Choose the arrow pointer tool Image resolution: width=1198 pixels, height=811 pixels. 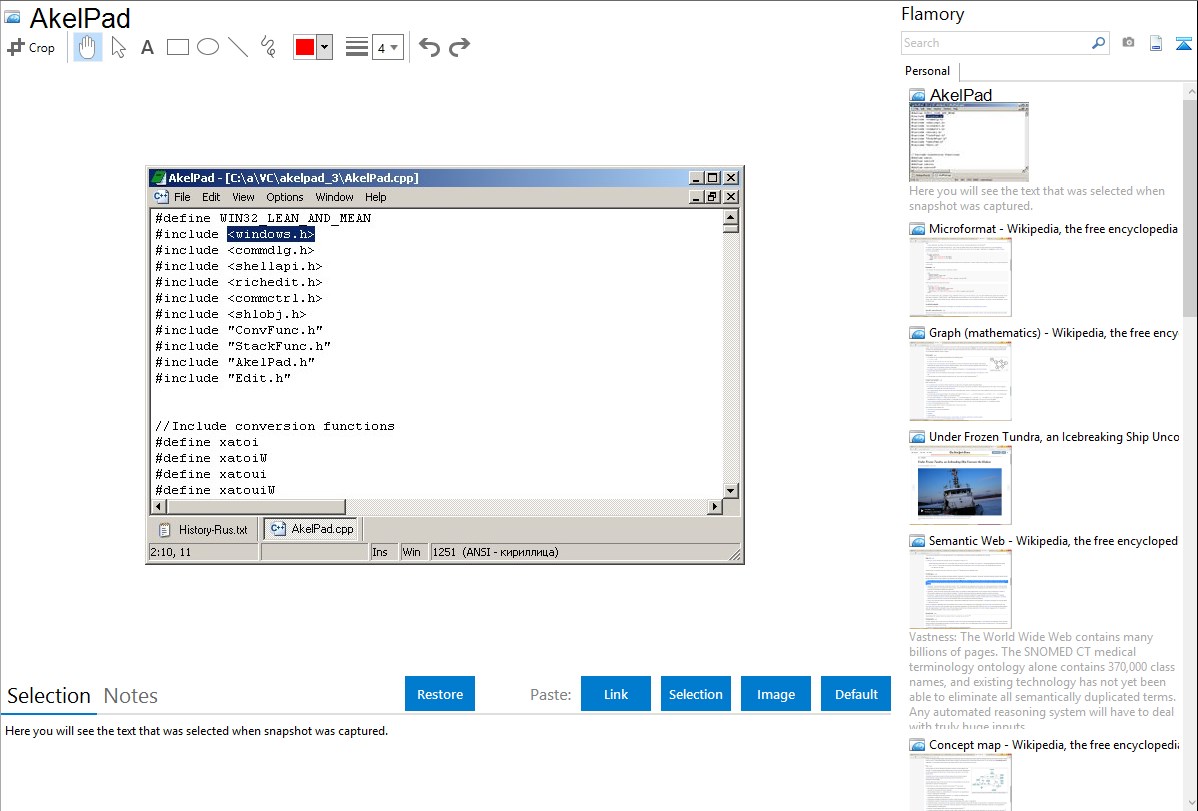(x=118, y=47)
